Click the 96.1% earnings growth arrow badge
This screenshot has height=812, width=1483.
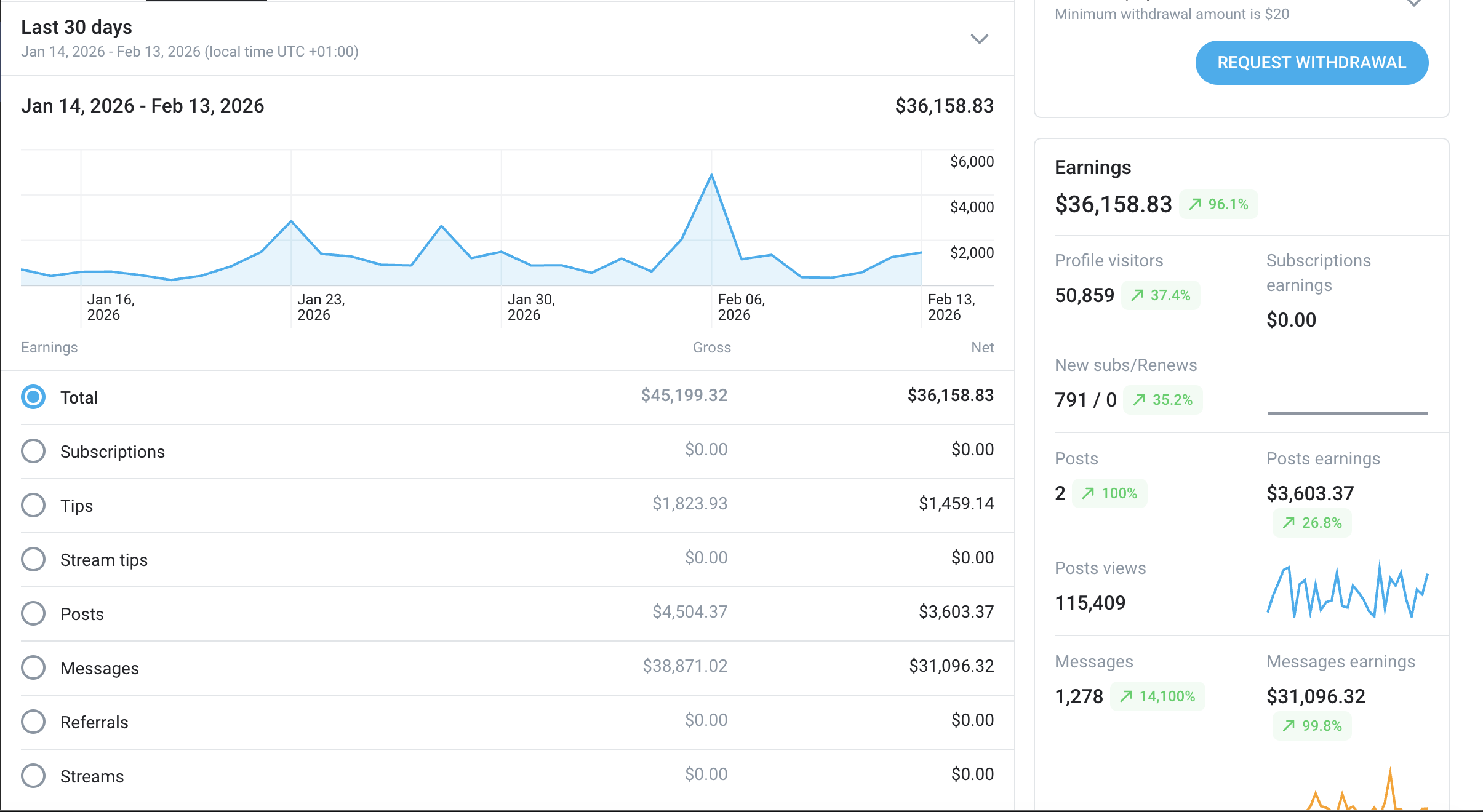coord(1218,204)
